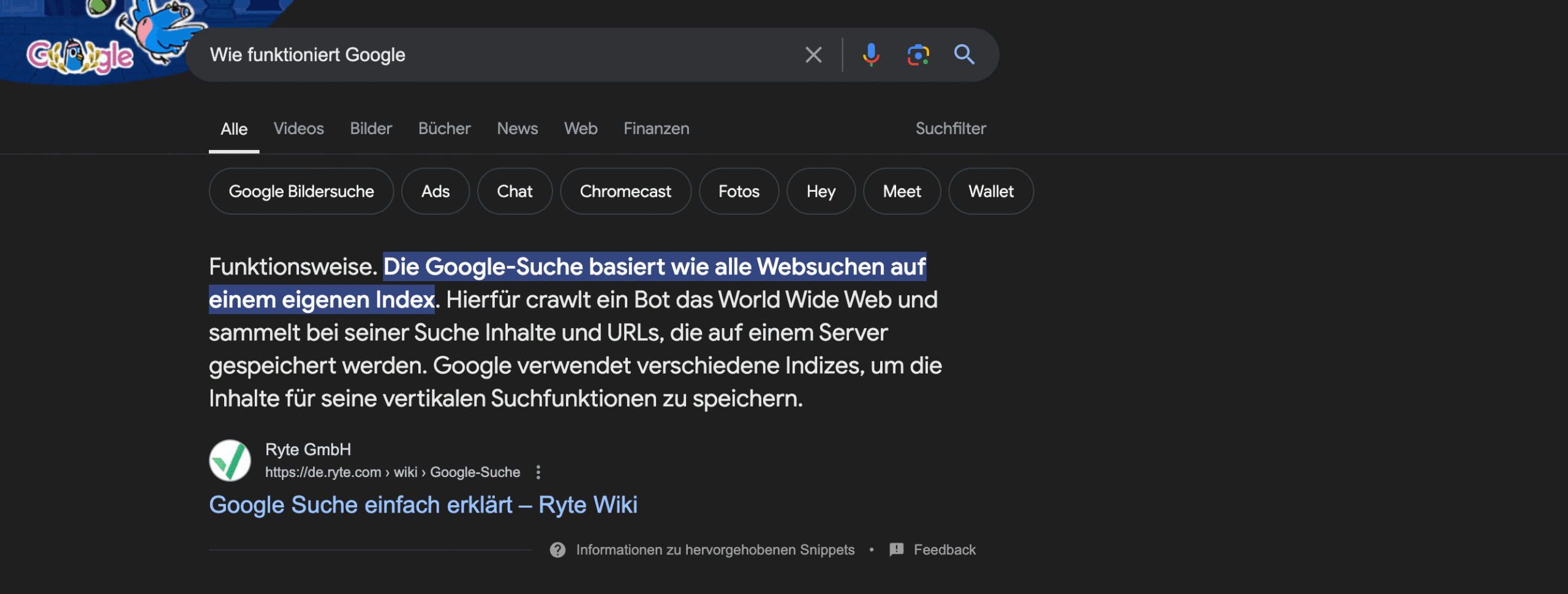
Task: Select the Fotos suggestion chip
Action: coord(739,192)
